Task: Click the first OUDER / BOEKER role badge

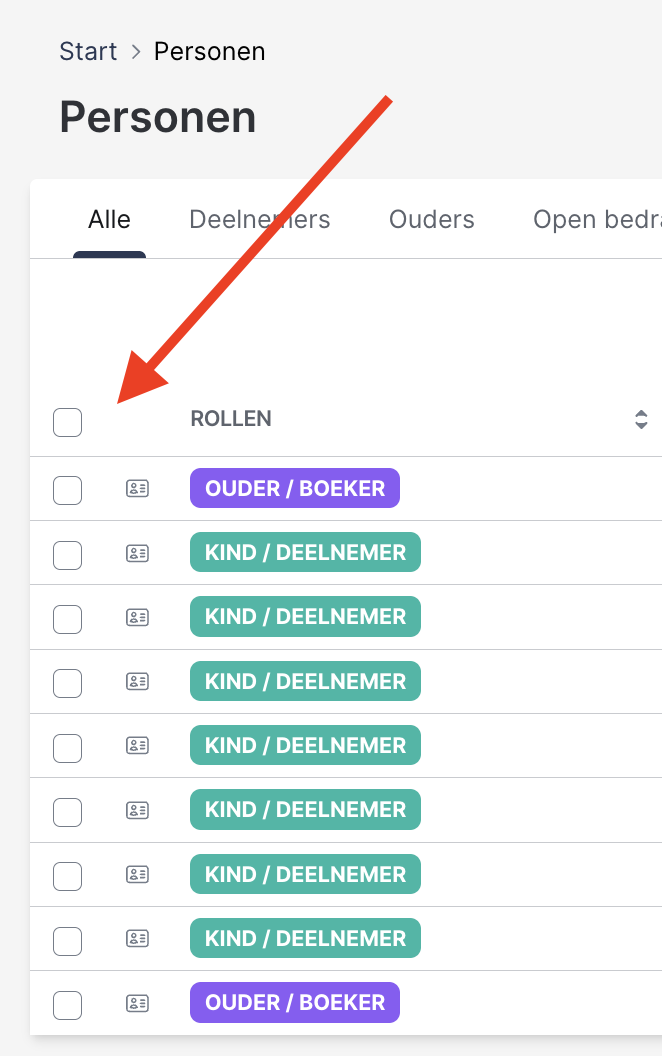Action: point(294,489)
